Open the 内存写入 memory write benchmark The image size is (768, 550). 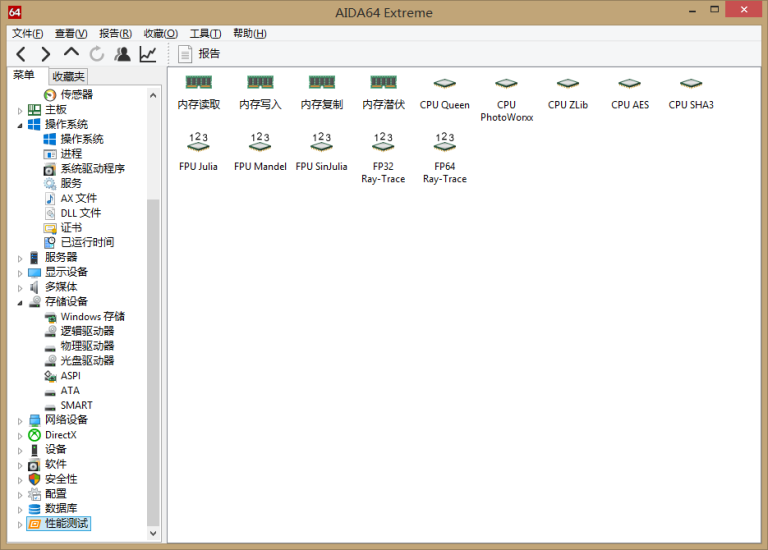click(260, 93)
